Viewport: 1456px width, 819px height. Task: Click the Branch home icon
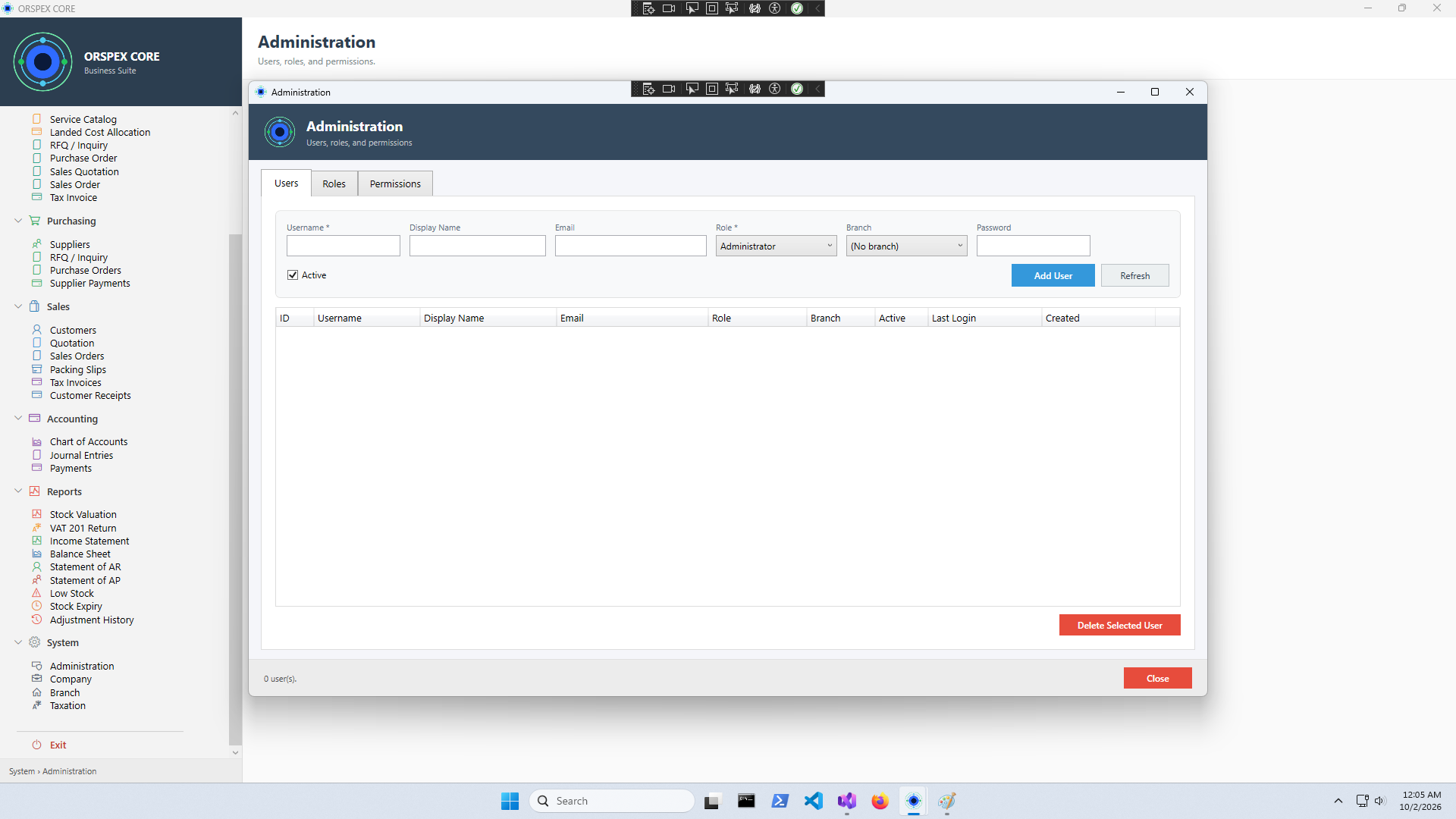tap(36, 692)
